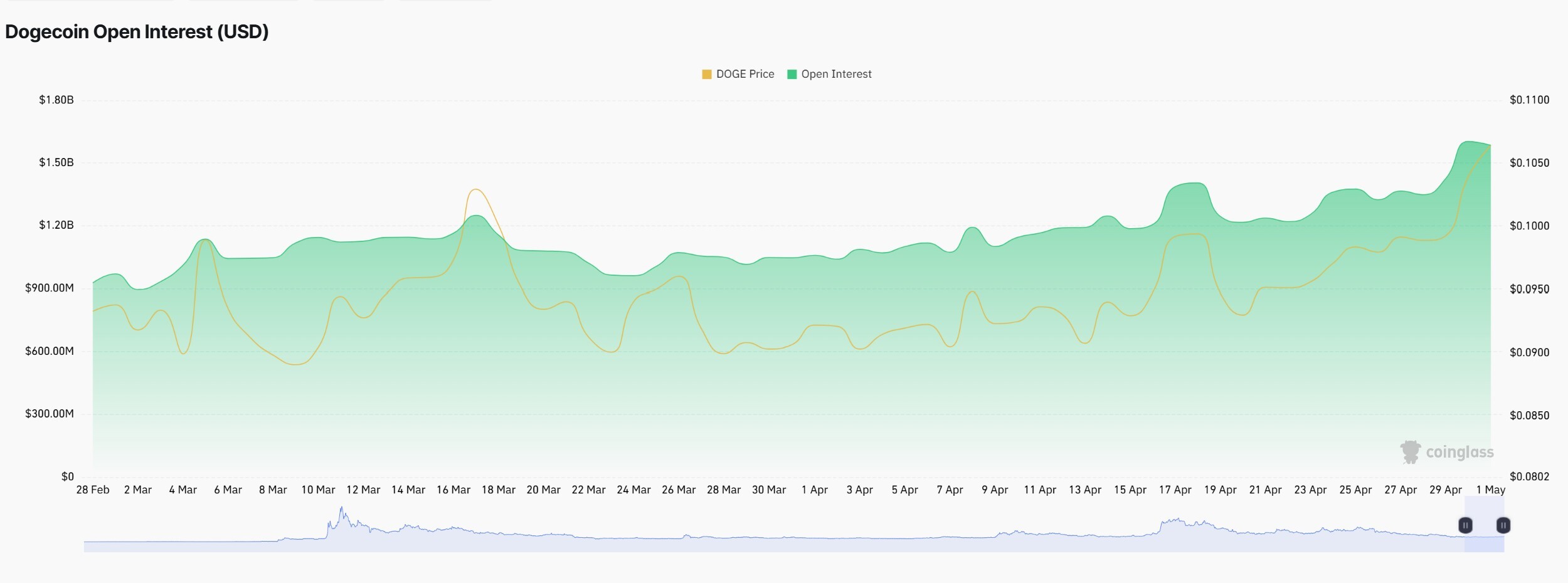Click the 21 Apr date label
This screenshot has height=583, width=1568.
(x=1266, y=490)
